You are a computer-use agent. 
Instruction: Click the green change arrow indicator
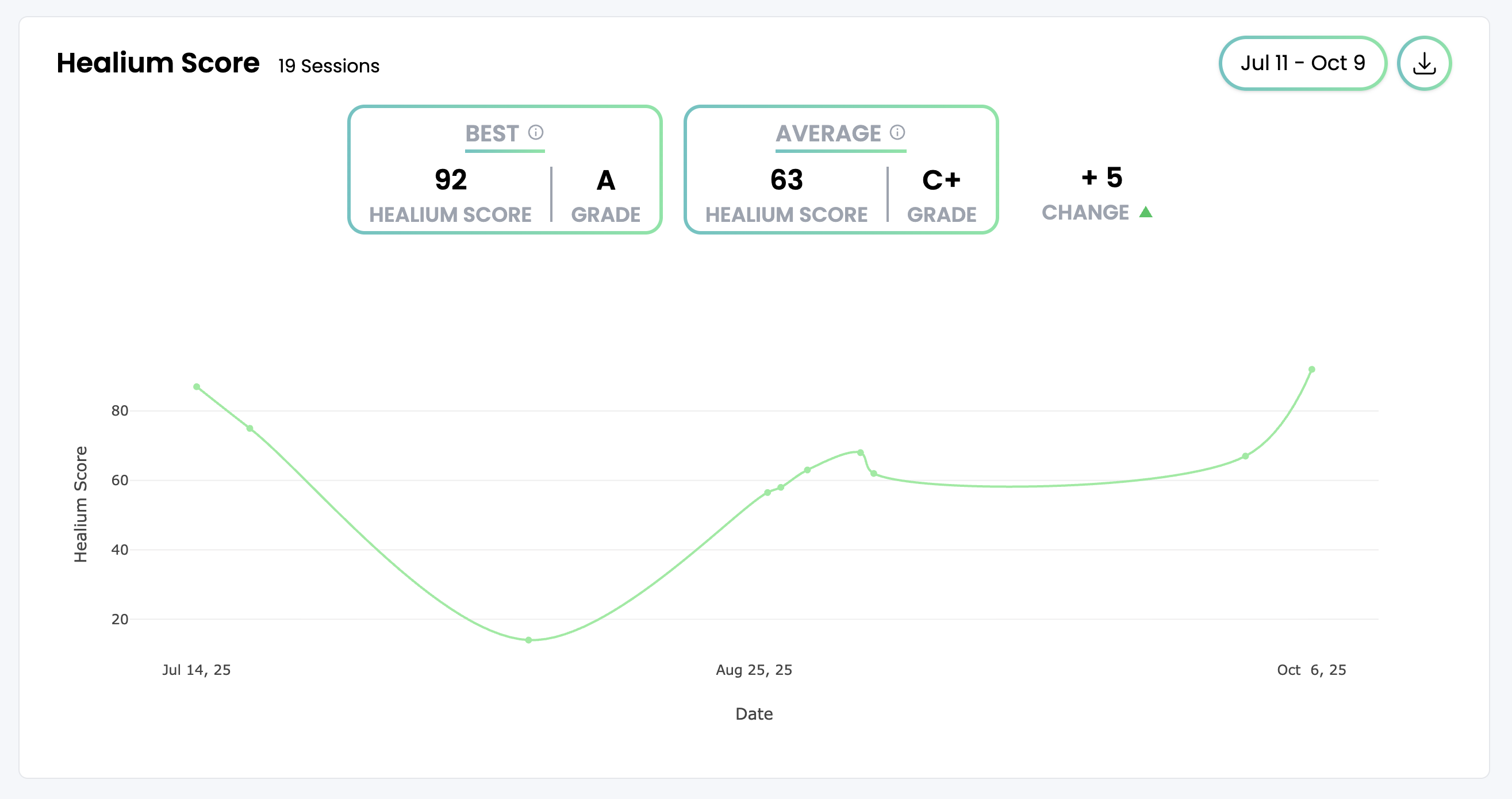pos(1145,212)
